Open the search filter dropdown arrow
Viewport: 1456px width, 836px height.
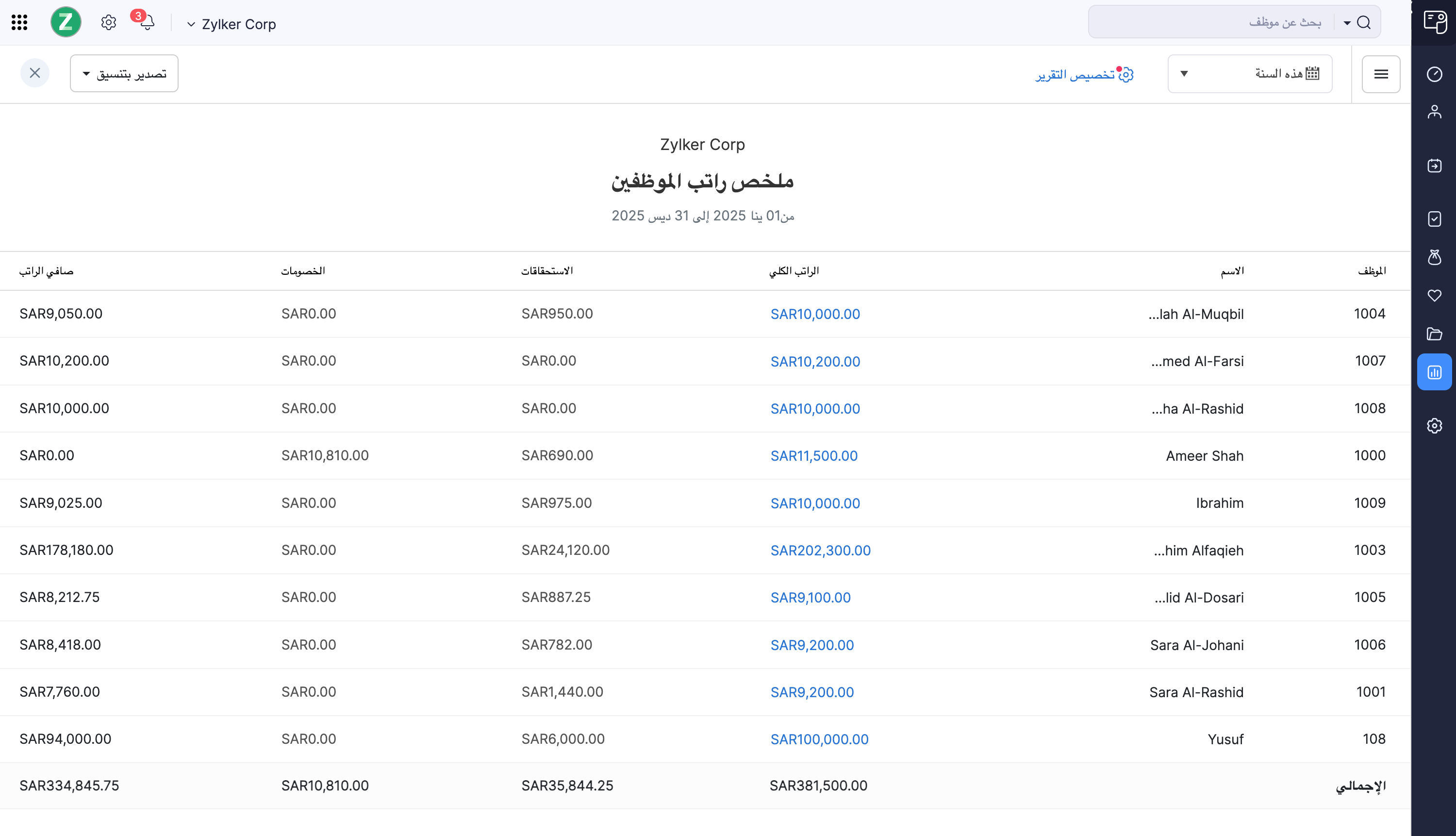tap(1347, 22)
